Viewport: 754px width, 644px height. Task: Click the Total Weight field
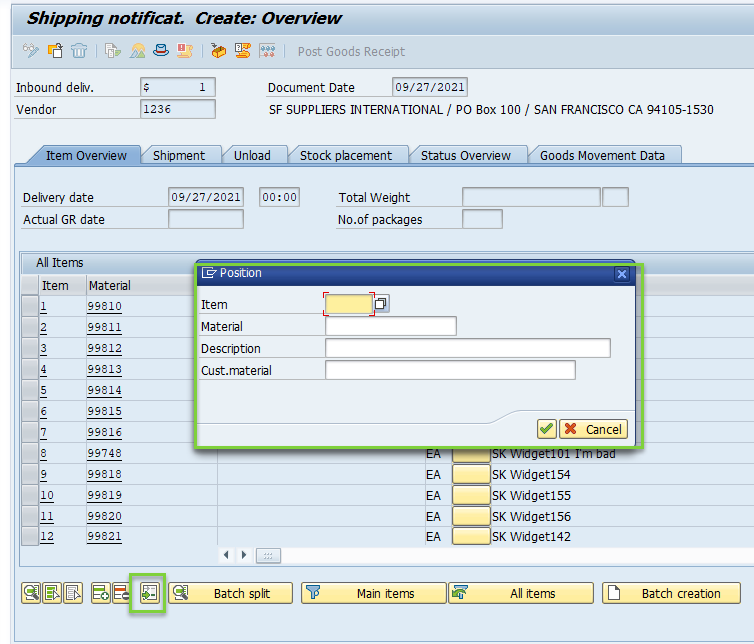[531, 197]
